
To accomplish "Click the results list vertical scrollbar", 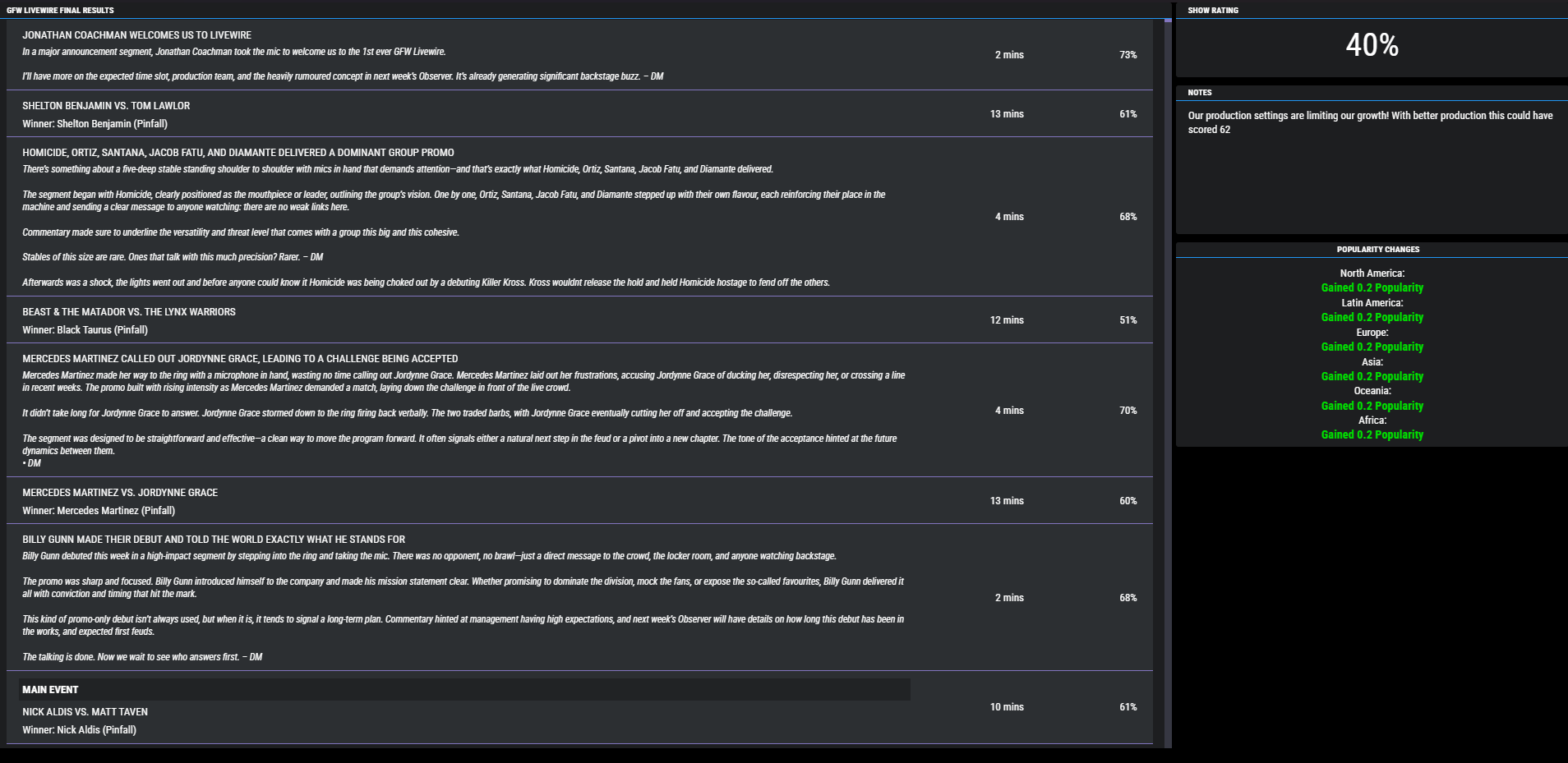I will (x=1168, y=382).
